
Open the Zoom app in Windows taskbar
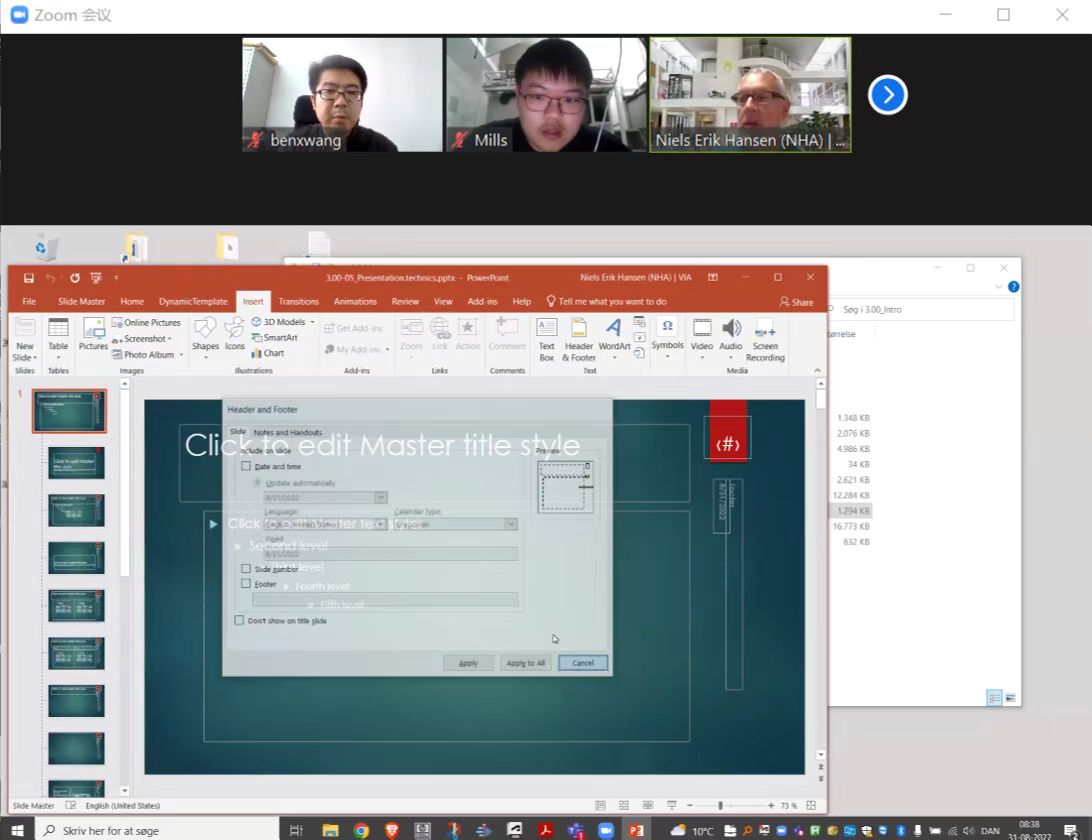[x=606, y=830]
